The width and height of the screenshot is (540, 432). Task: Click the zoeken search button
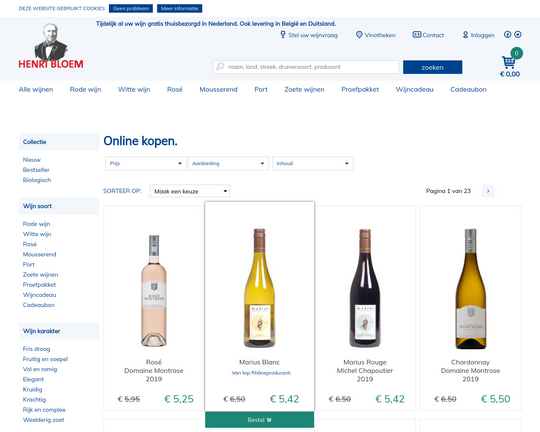pyautogui.click(x=433, y=67)
